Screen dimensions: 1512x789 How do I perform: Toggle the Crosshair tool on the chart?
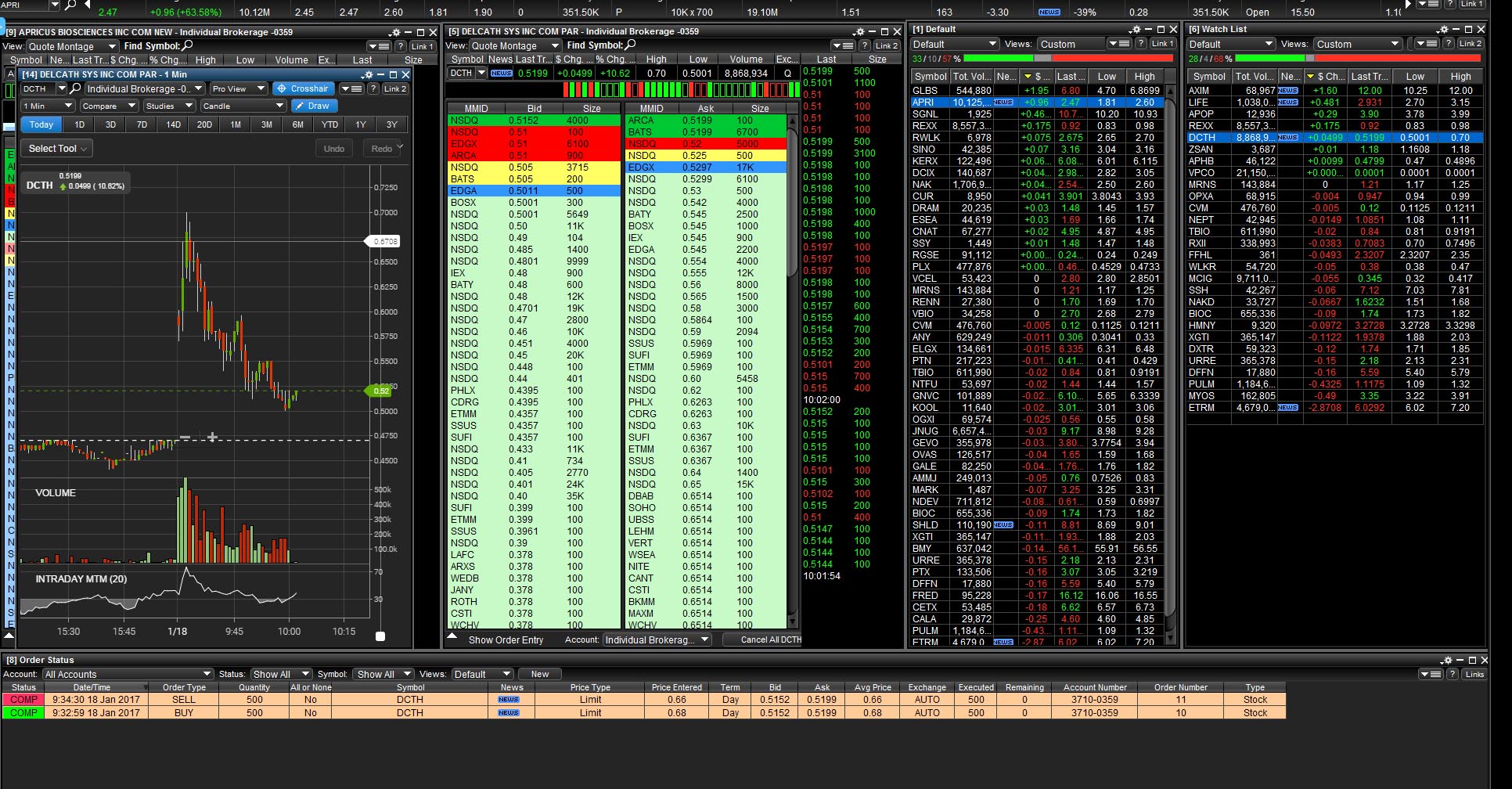click(x=303, y=89)
